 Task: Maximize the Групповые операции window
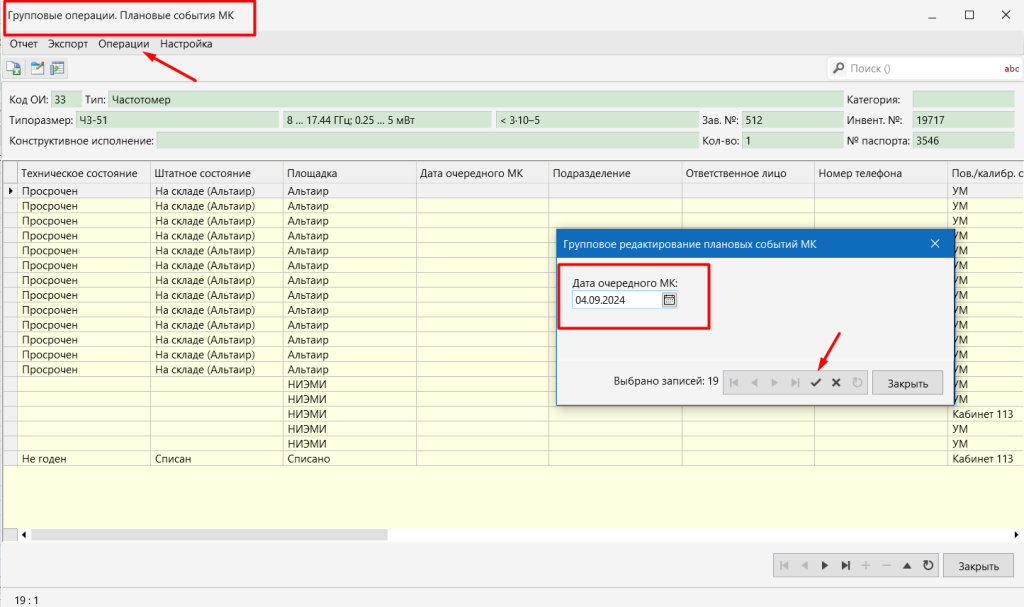[x=969, y=15]
